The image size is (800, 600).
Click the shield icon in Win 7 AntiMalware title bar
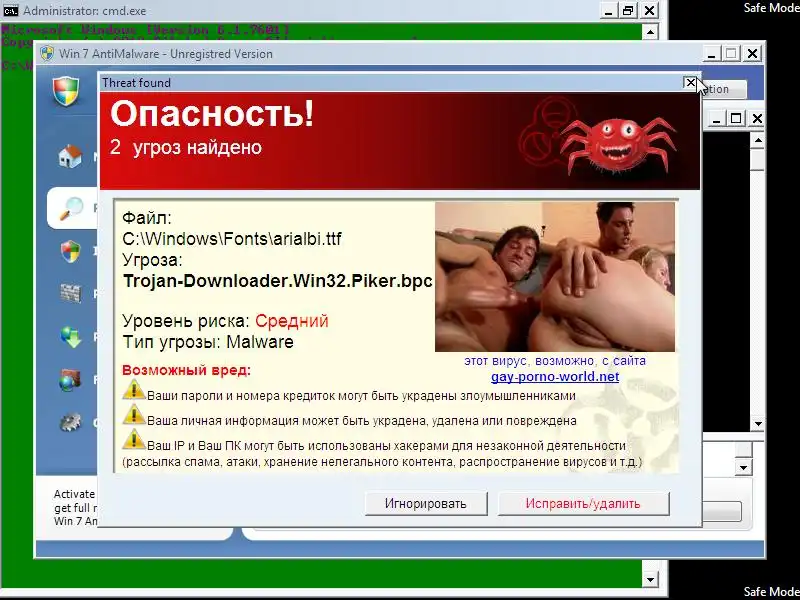(x=47, y=54)
